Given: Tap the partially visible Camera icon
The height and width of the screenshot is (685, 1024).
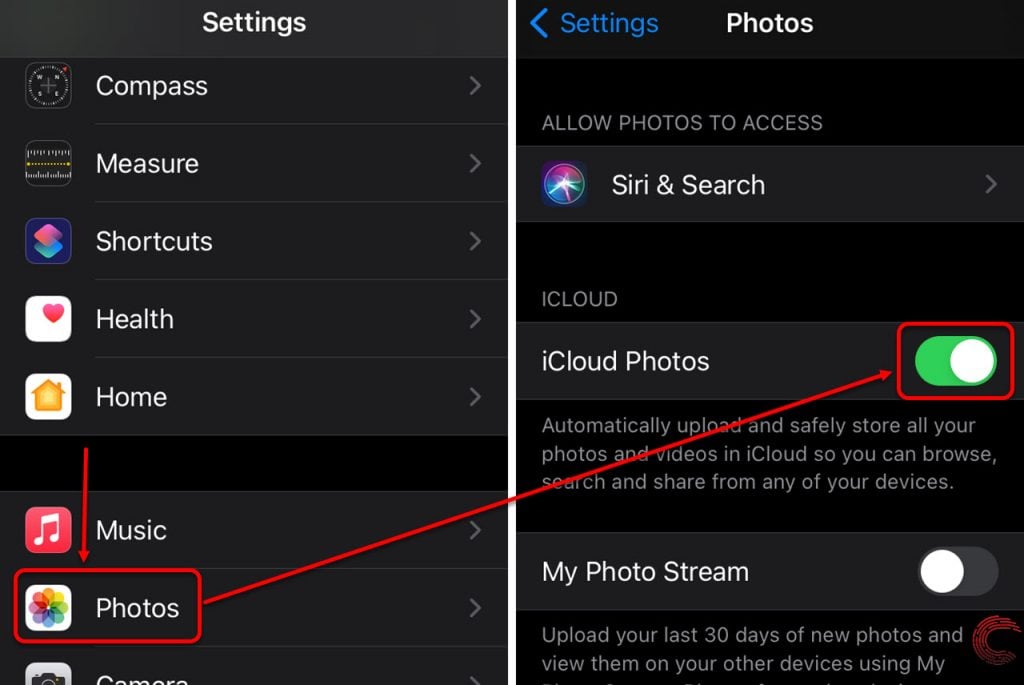Looking at the screenshot, I should [48, 674].
